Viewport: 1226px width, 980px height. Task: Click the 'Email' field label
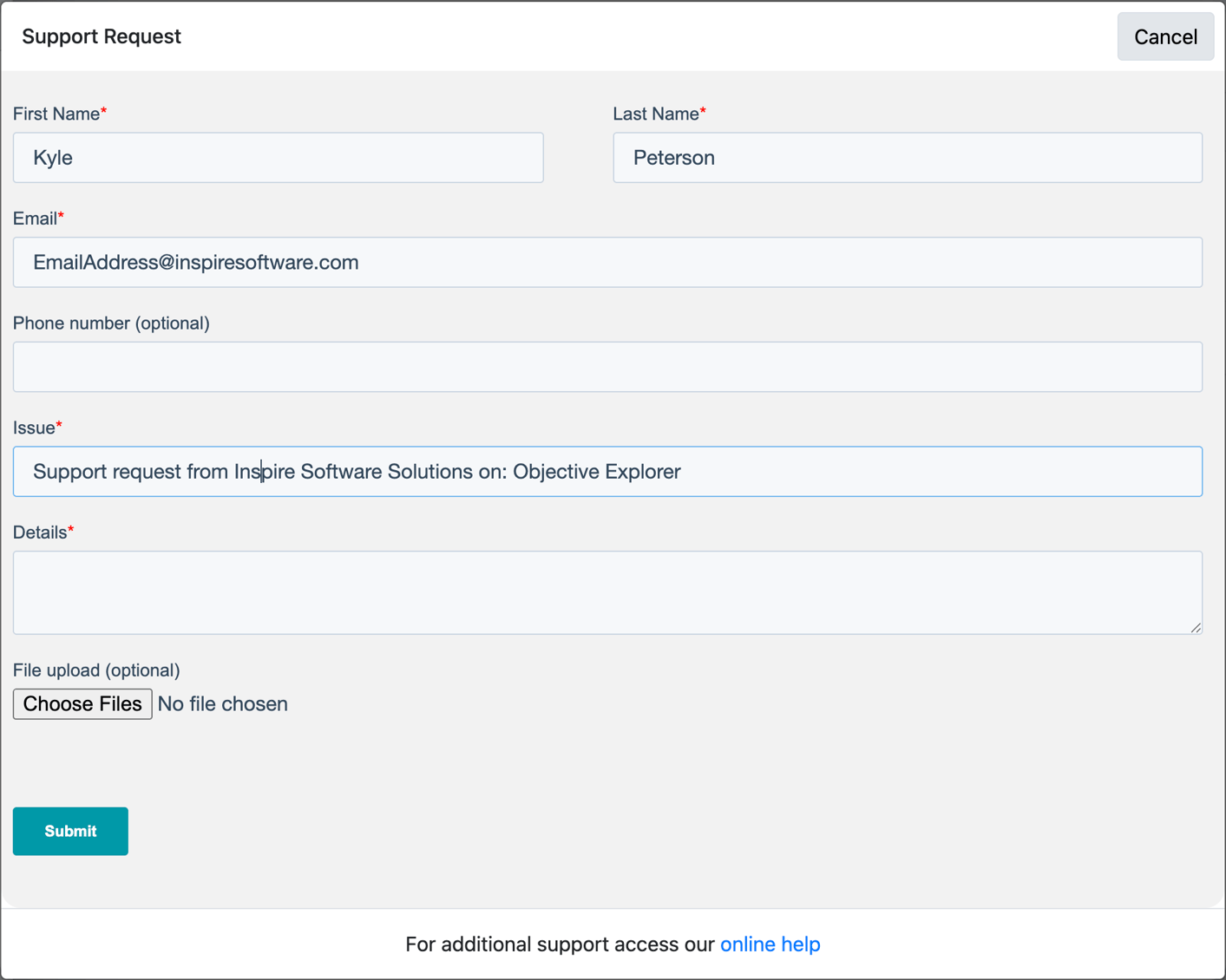[38, 219]
